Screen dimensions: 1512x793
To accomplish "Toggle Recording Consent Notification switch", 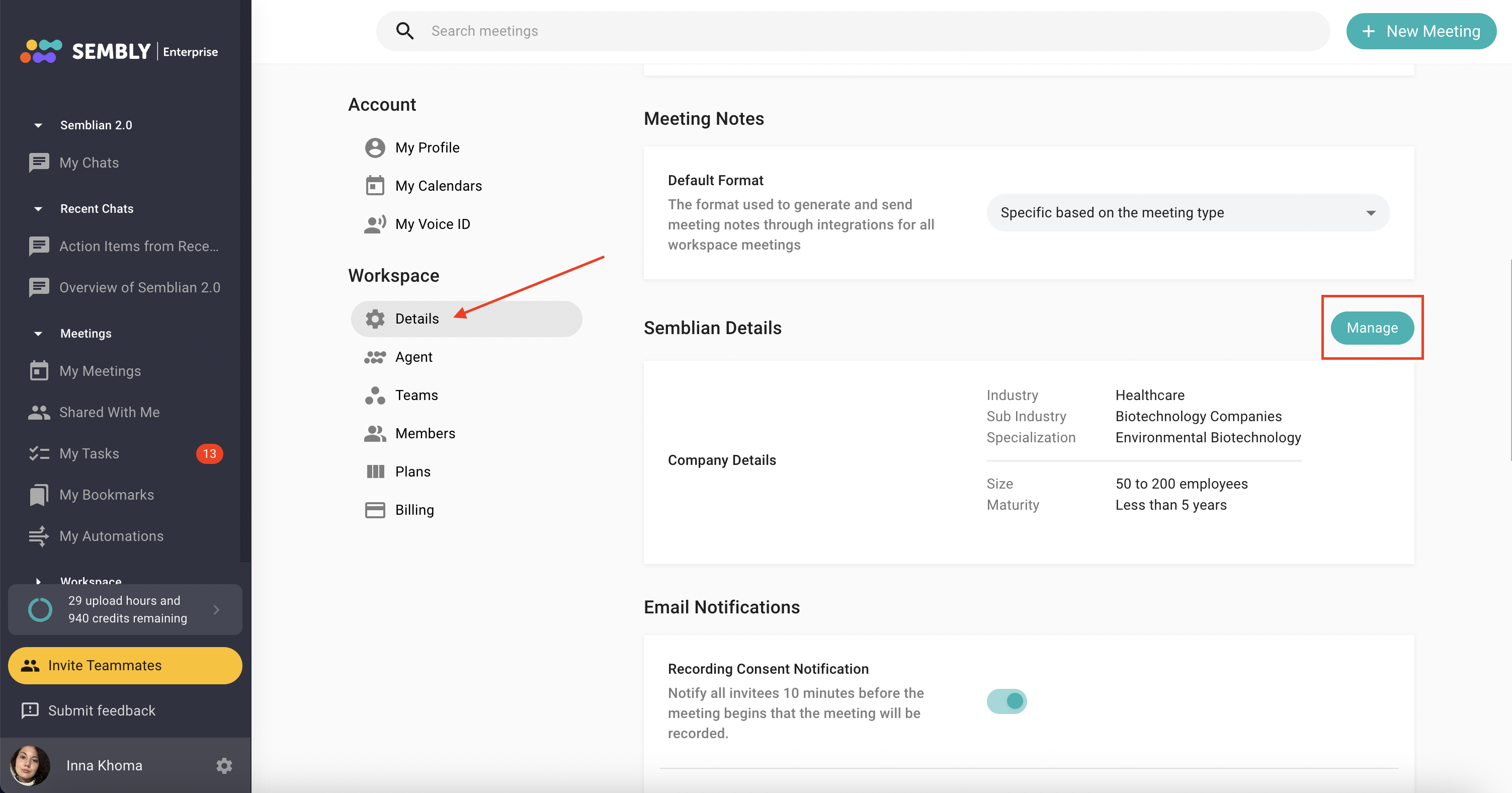I will [x=1006, y=701].
